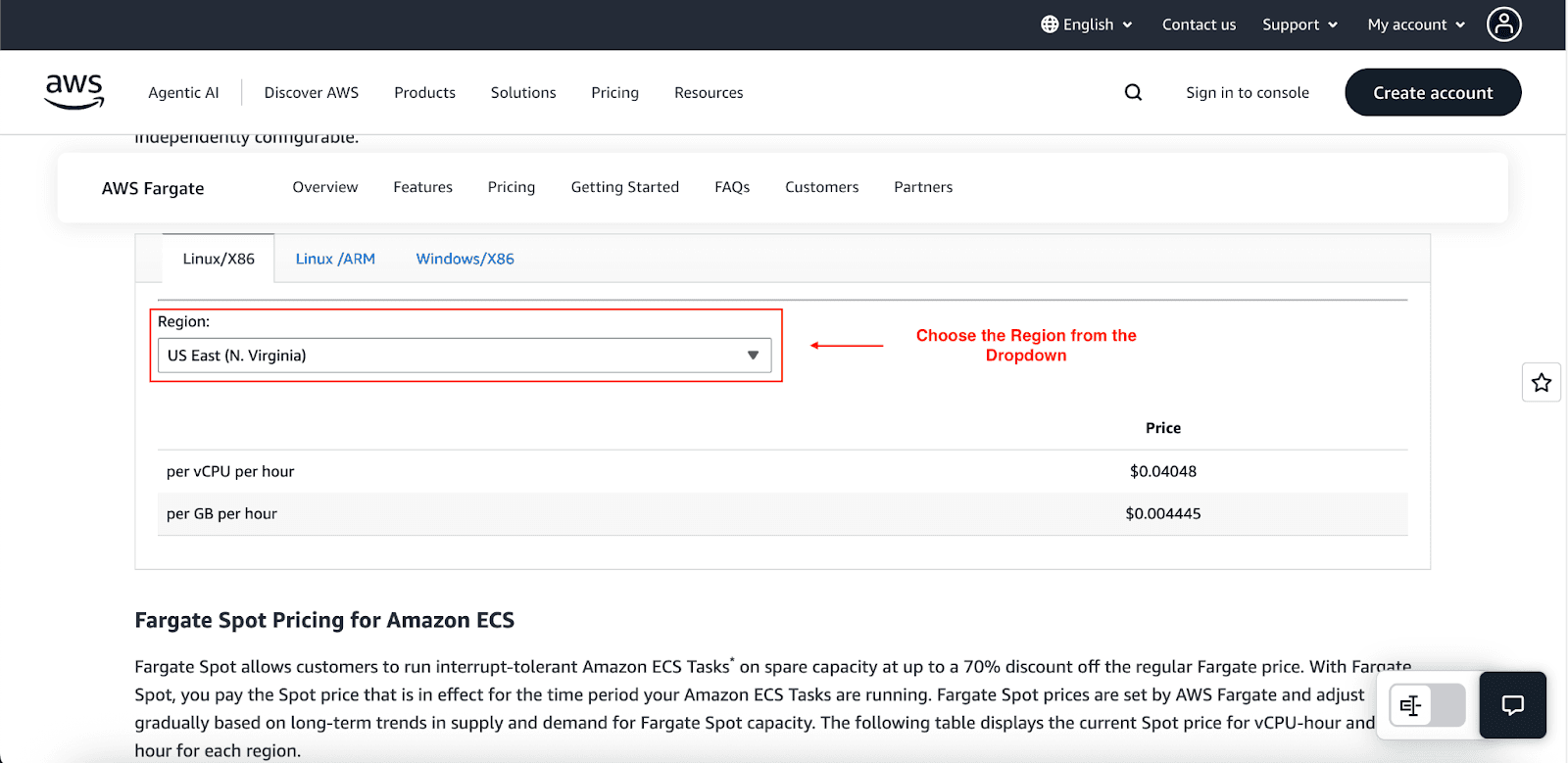This screenshot has width=1568, height=763.
Task: Expand the English language dropdown
Action: pos(1087,24)
